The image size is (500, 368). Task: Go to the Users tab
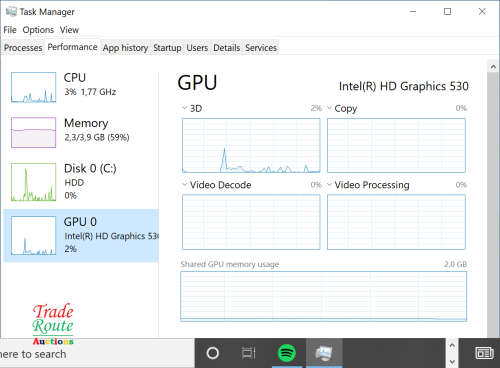(x=197, y=48)
